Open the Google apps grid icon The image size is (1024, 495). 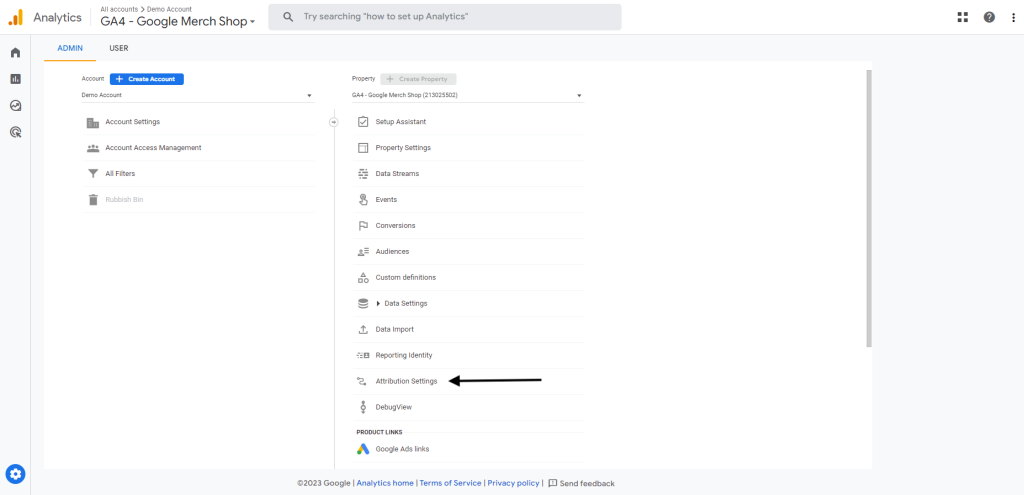click(963, 17)
